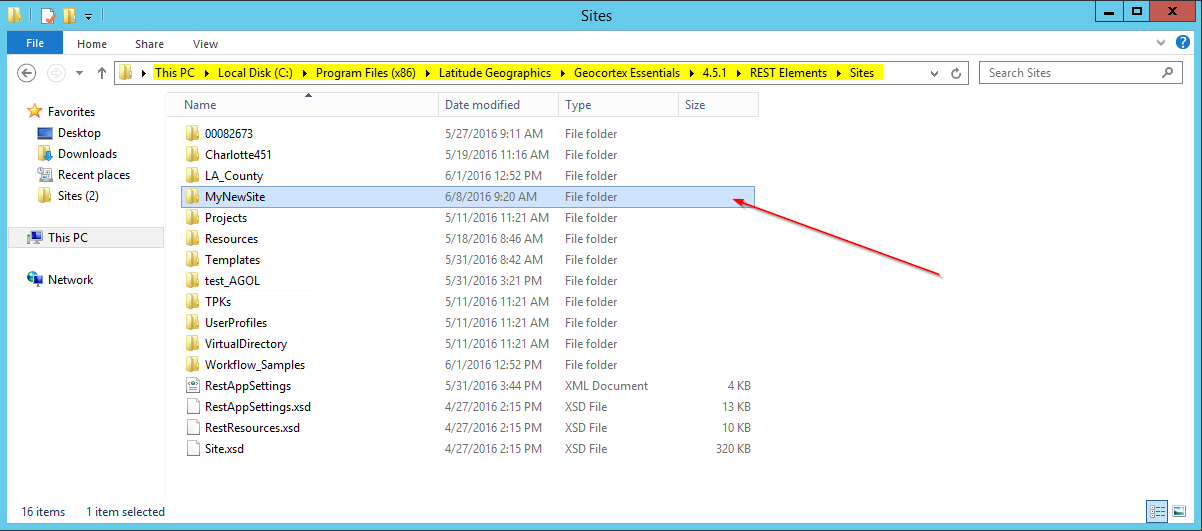Click '320 KB' size of Site.xsd
The height and width of the screenshot is (531, 1202).
pyautogui.click(x=733, y=449)
